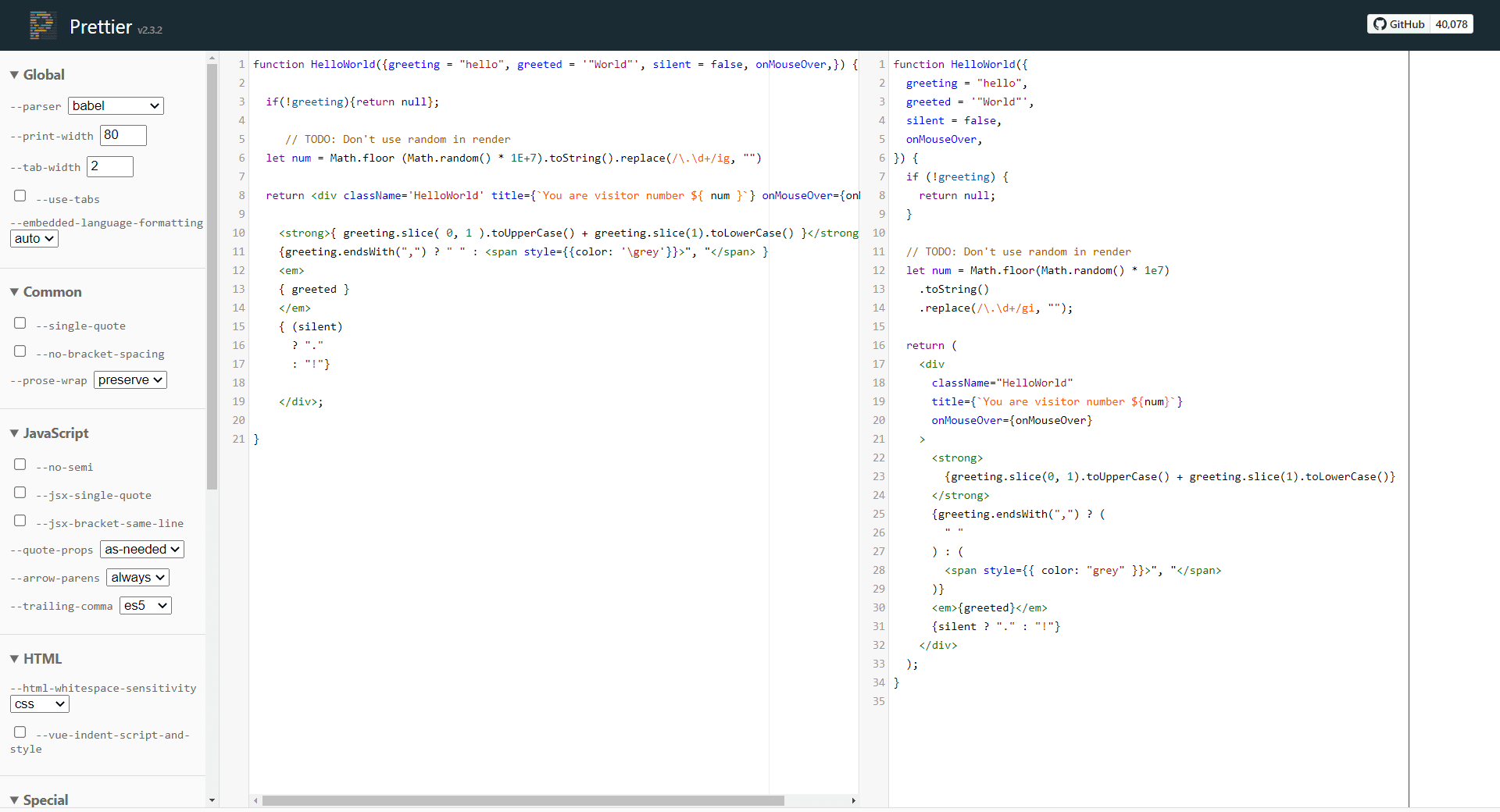The image size is (1500, 812).
Task: Click "<em>{greeted}</em>" in output panel
Action: [x=989, y=607]
